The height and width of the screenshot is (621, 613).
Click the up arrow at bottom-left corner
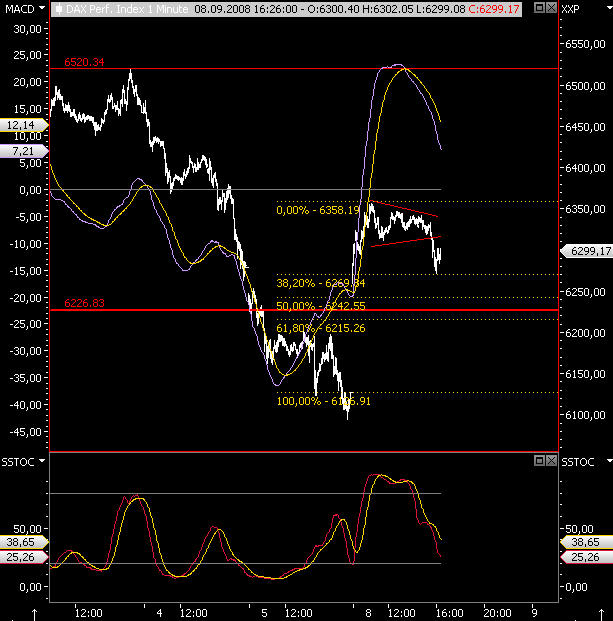[x=34, y=614]
